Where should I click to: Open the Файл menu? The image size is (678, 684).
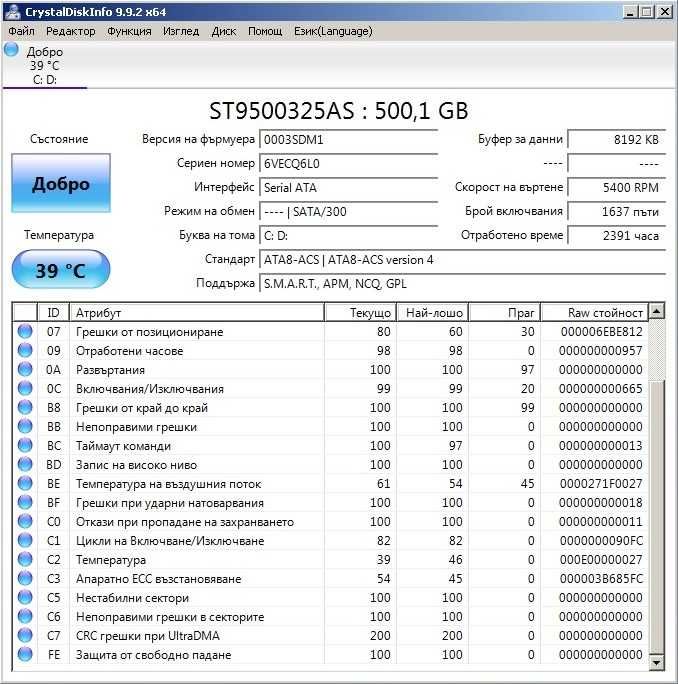(x=21, y=31)
